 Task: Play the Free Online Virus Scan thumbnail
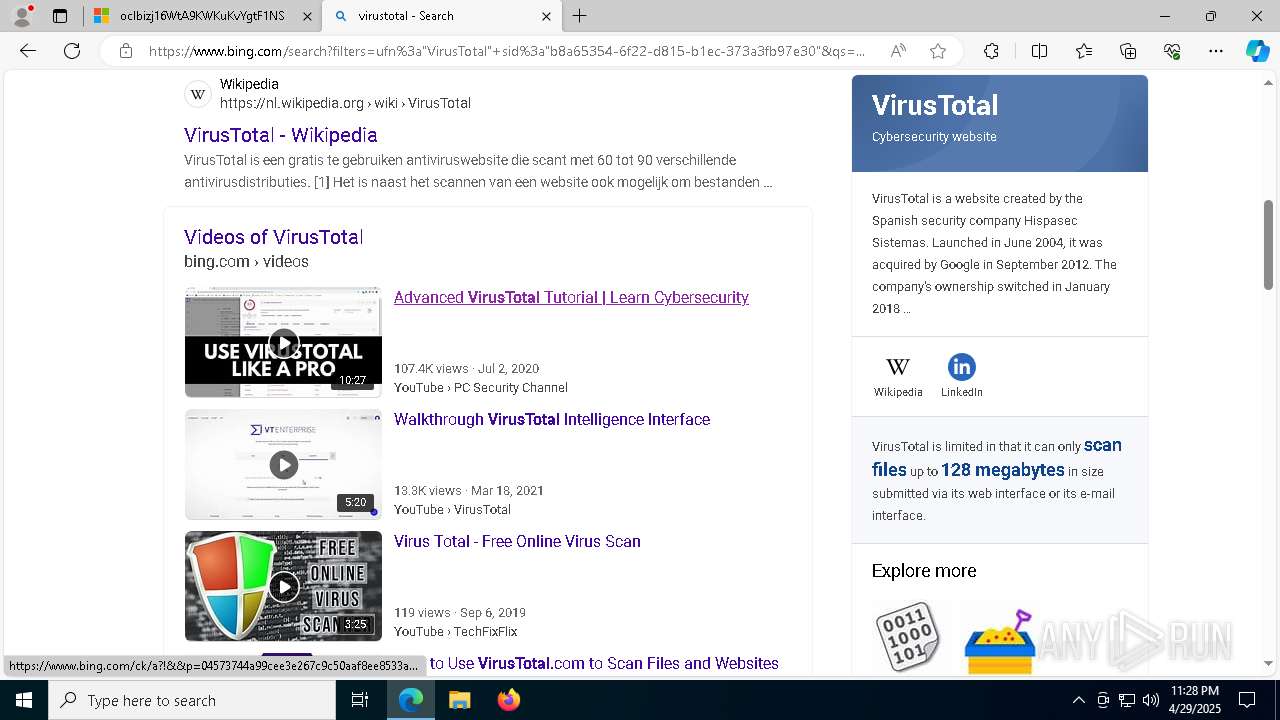[x=283, y=586]
